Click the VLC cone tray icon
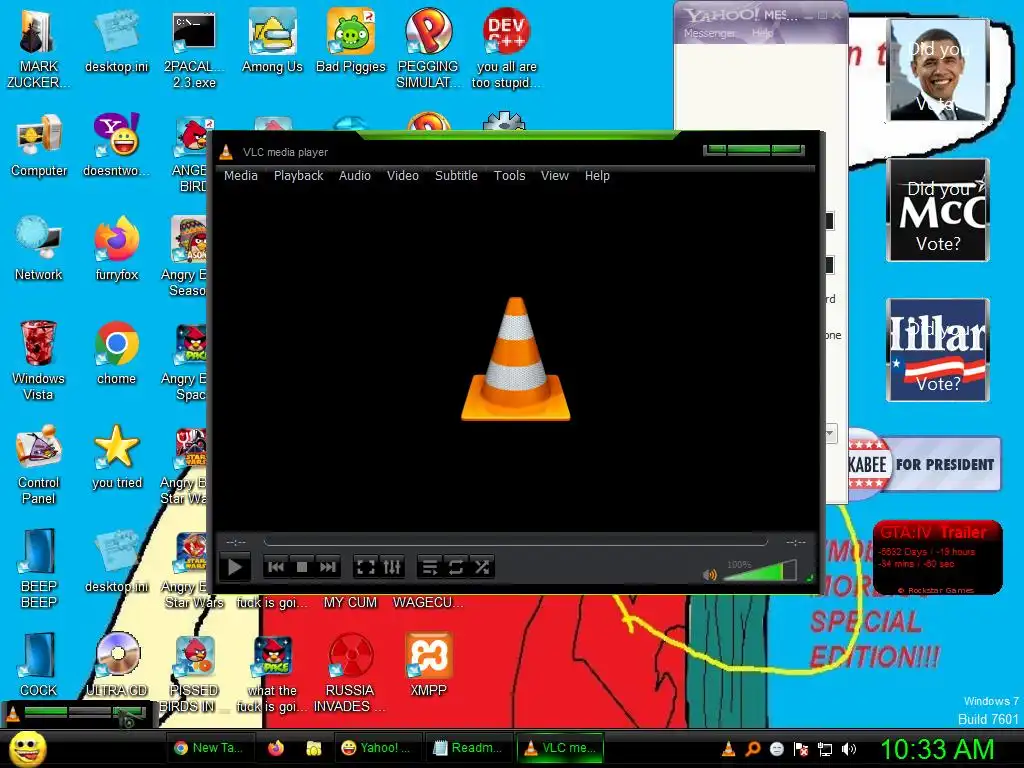The width and height of the screenshot is (1024, 768). (x=729, y=749)
